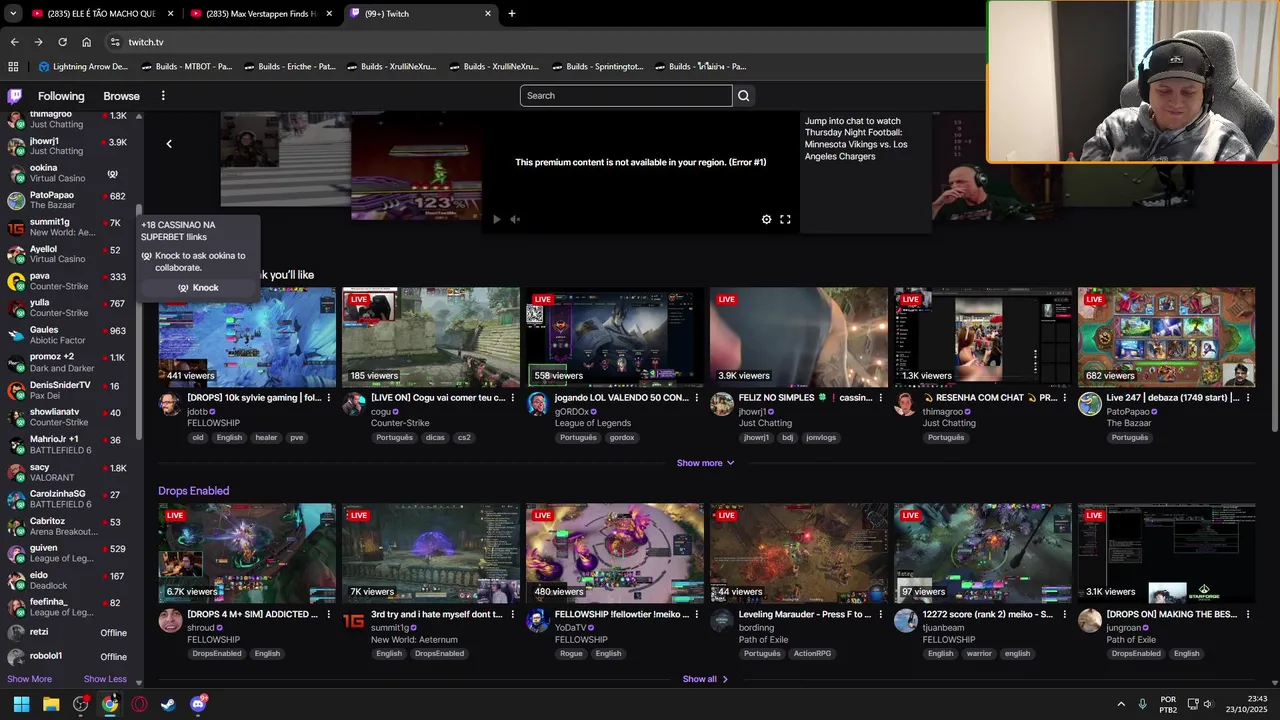Open a new browser tab
Screen dimensions: 1280x720
click(x=512, y=14)
